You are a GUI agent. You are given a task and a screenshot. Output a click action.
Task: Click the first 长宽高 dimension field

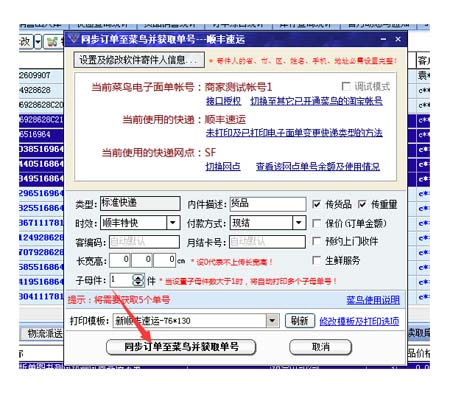pyautogui.click(x=119, y=260)
